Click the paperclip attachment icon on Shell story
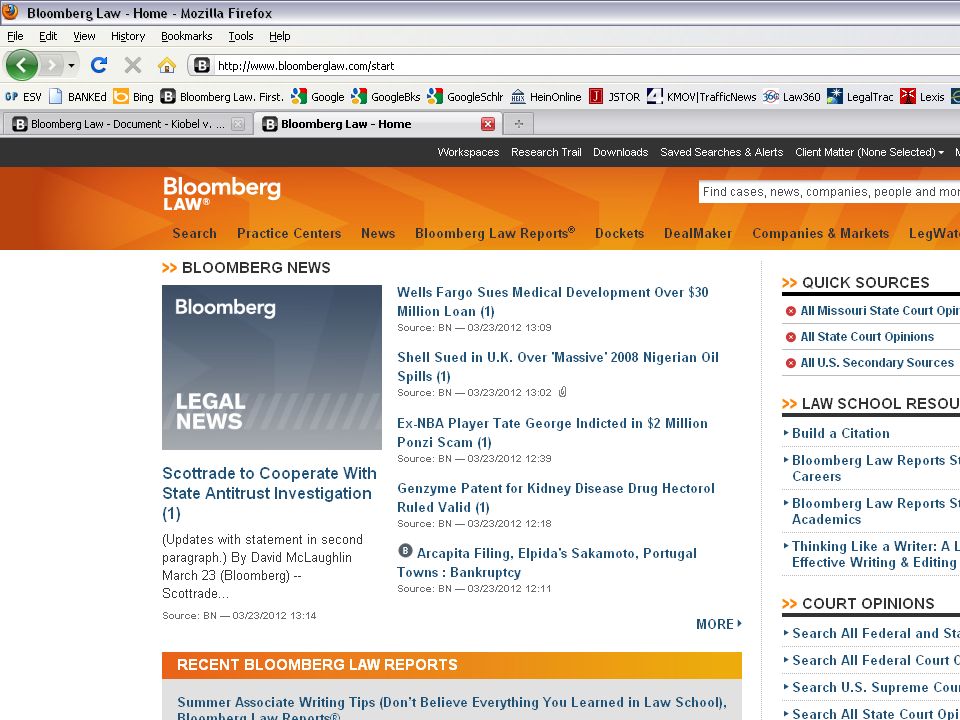Image resolution: width=960 pixels, height=720 pixels. [563, 392]
